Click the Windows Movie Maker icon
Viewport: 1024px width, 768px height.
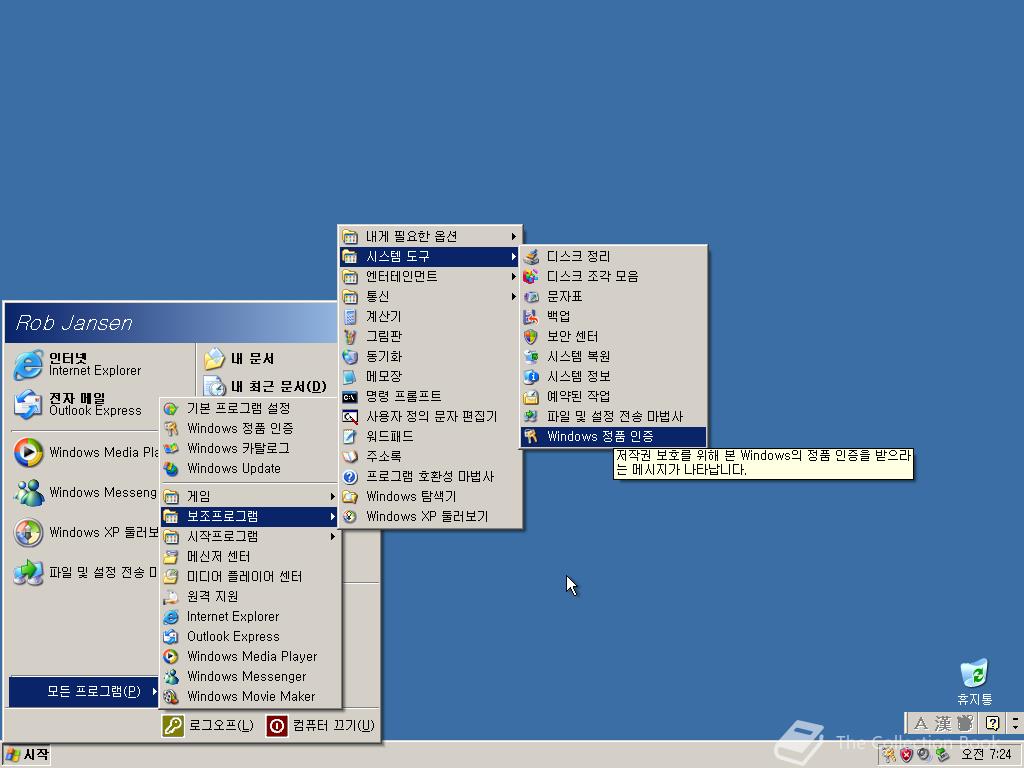pos(170,697)
